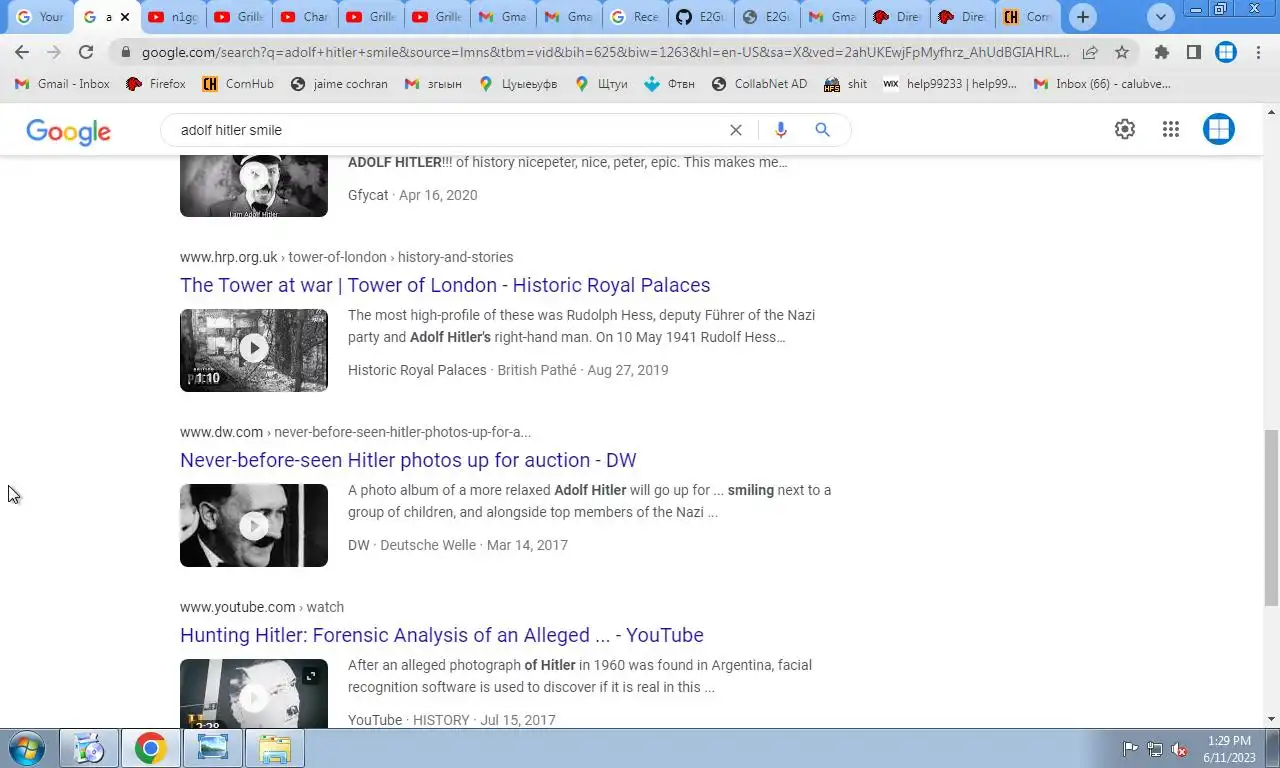Reload the current Google page

(x=86, y=52)
